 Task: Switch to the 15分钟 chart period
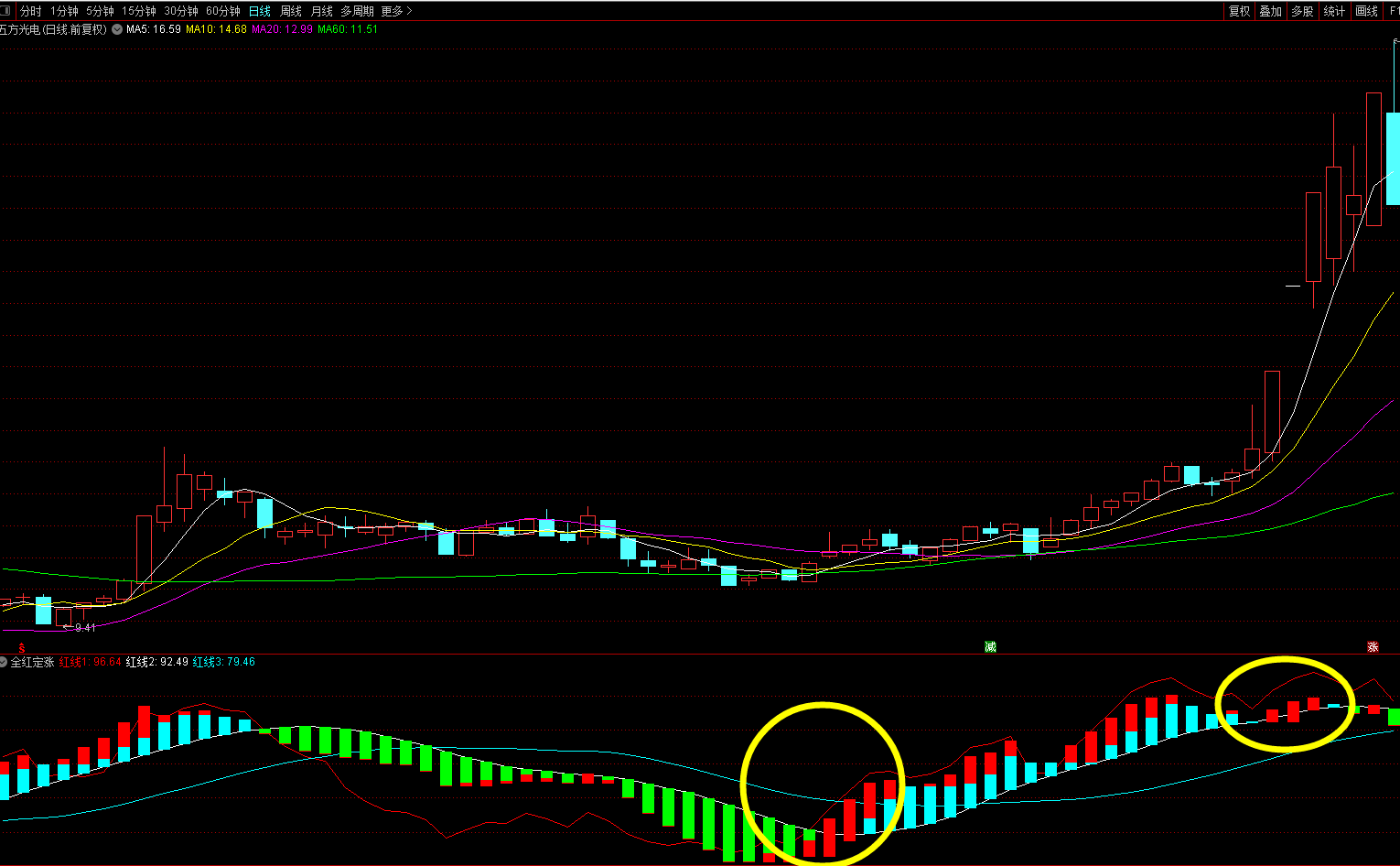tap(139, 11)
